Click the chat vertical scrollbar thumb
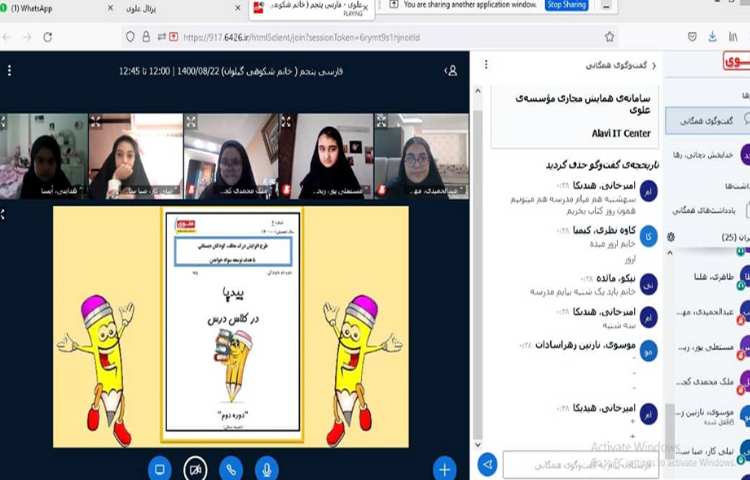The width and height of the screenshot is (750, 480). coord(477,274)
